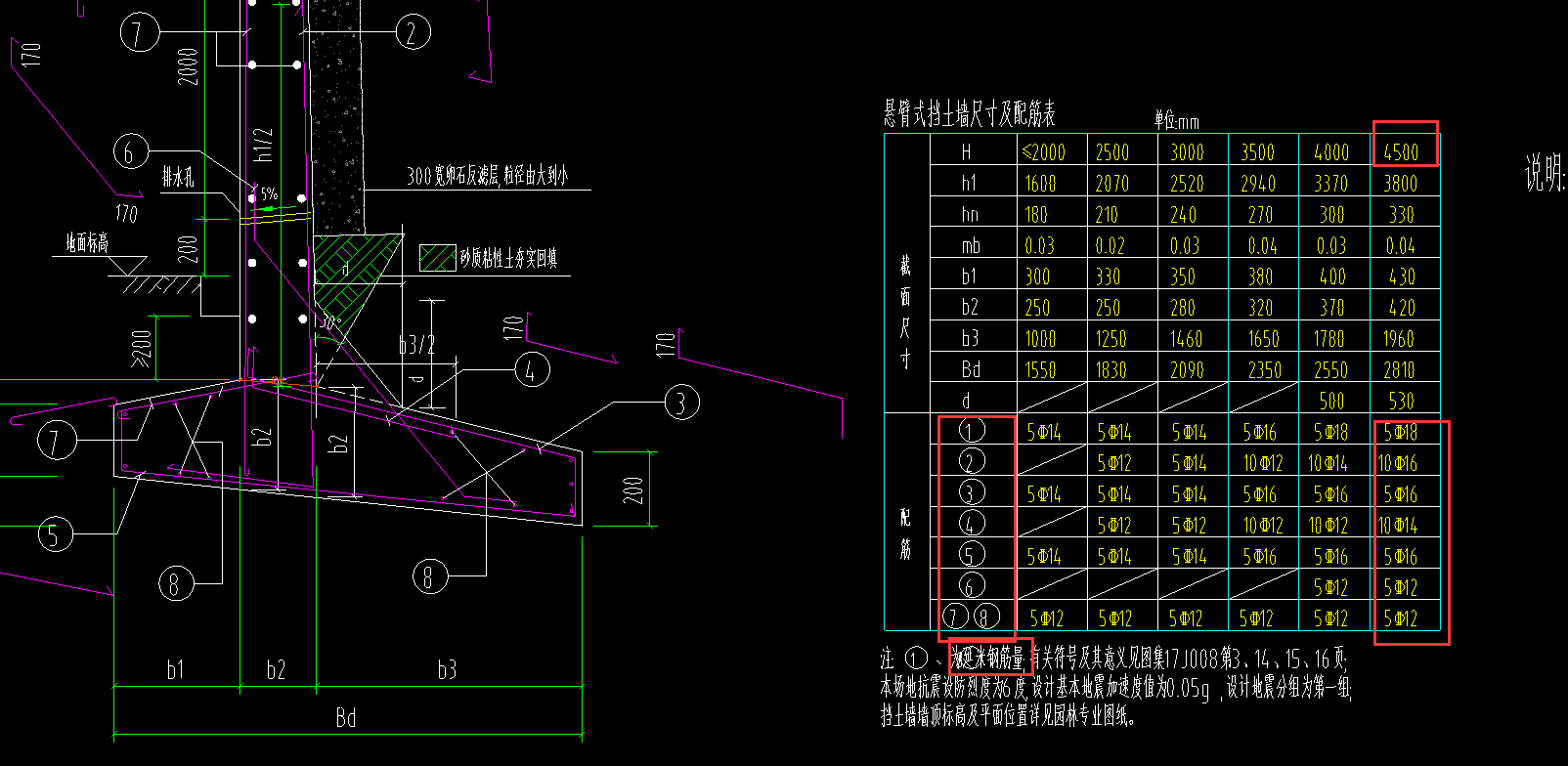This screenshot has width=1568, height=766.
Task: Select the Bd row header cell
Action: (970, 370)
